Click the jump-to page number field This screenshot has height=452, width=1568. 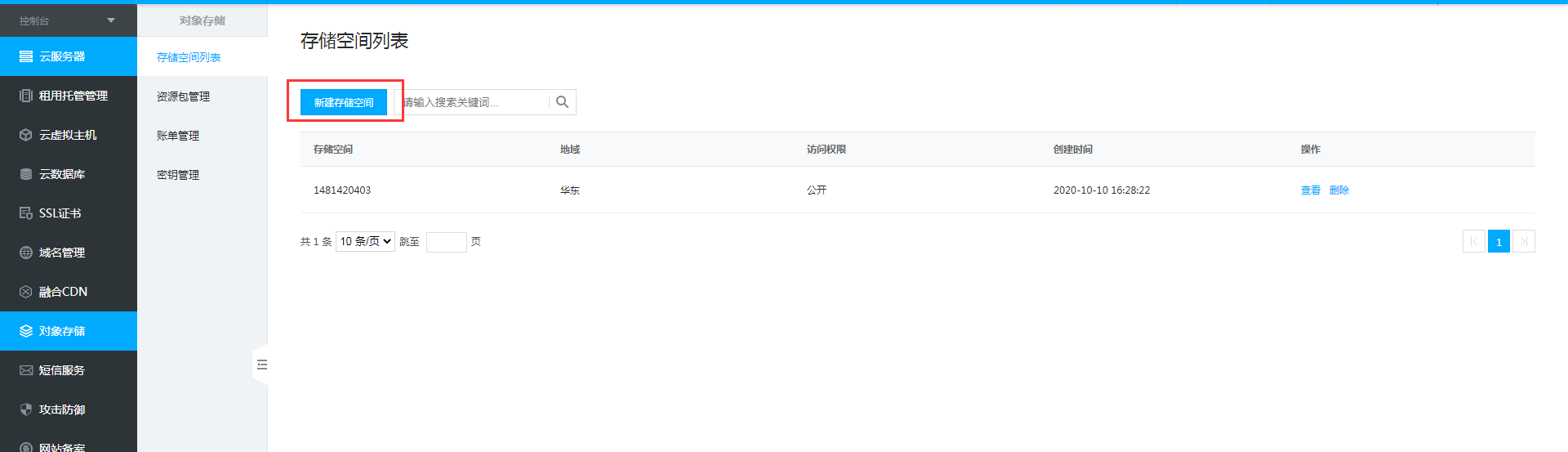[446, 242]
